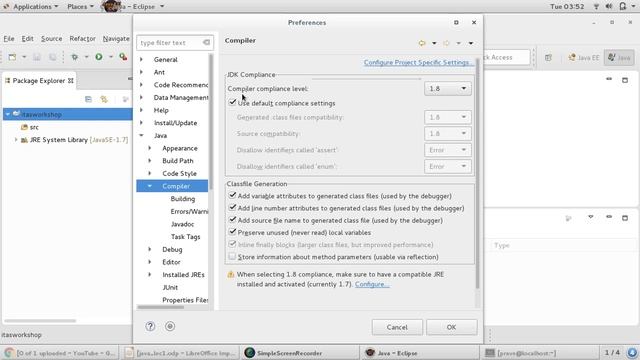Click the Run Last Tool icon in toolbar
The height and width of the screenshot is (360, 640).
[x=123, y=57]
